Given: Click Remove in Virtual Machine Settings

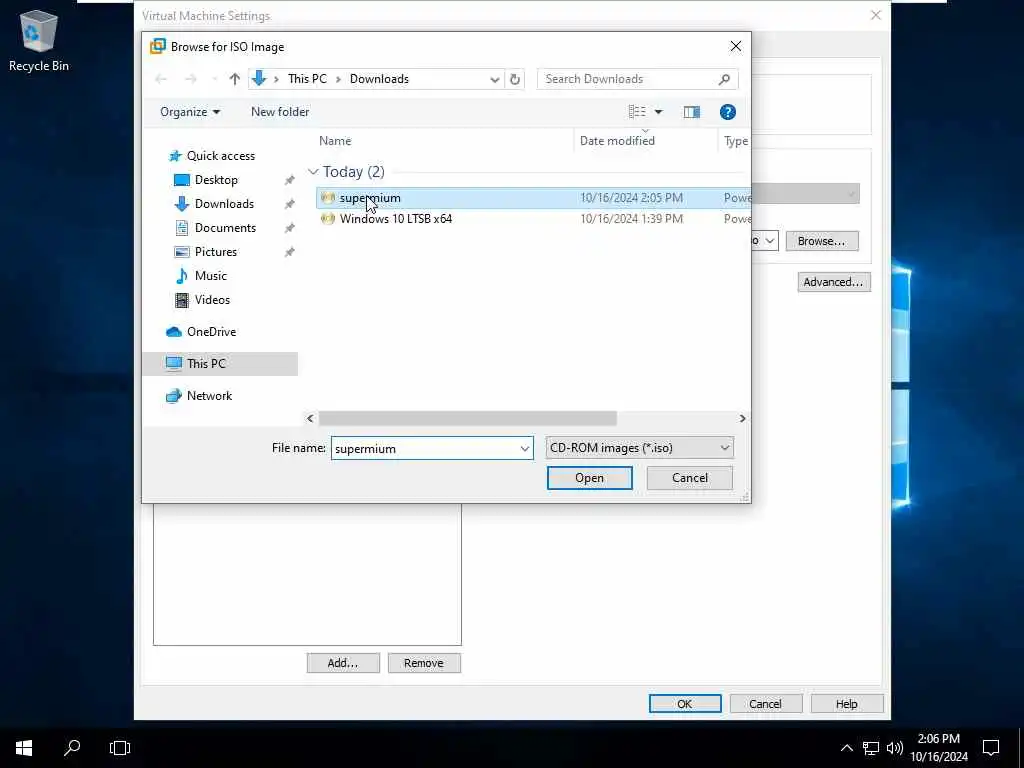Looking at the screenshot, I should 424,663.
